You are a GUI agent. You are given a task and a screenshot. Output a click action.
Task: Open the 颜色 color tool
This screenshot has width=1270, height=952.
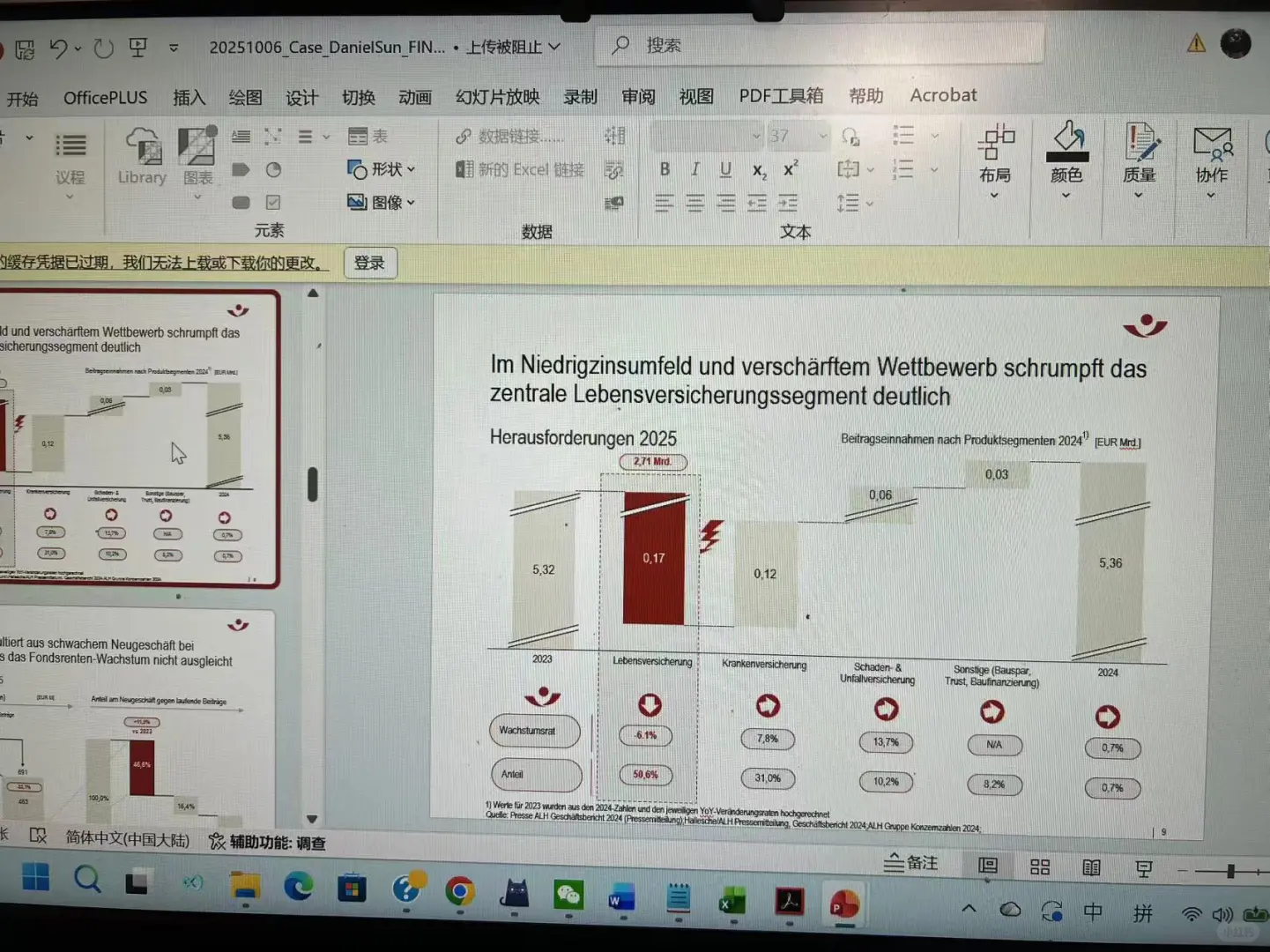coord(1066,159)
